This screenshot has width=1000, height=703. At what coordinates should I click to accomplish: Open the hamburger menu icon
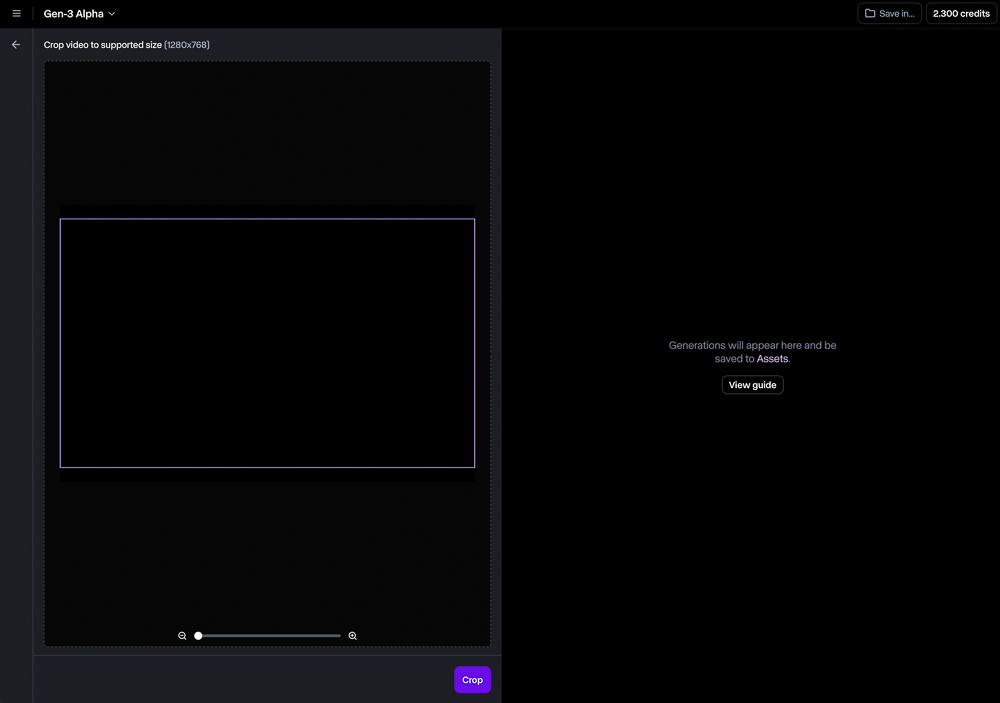16,14
